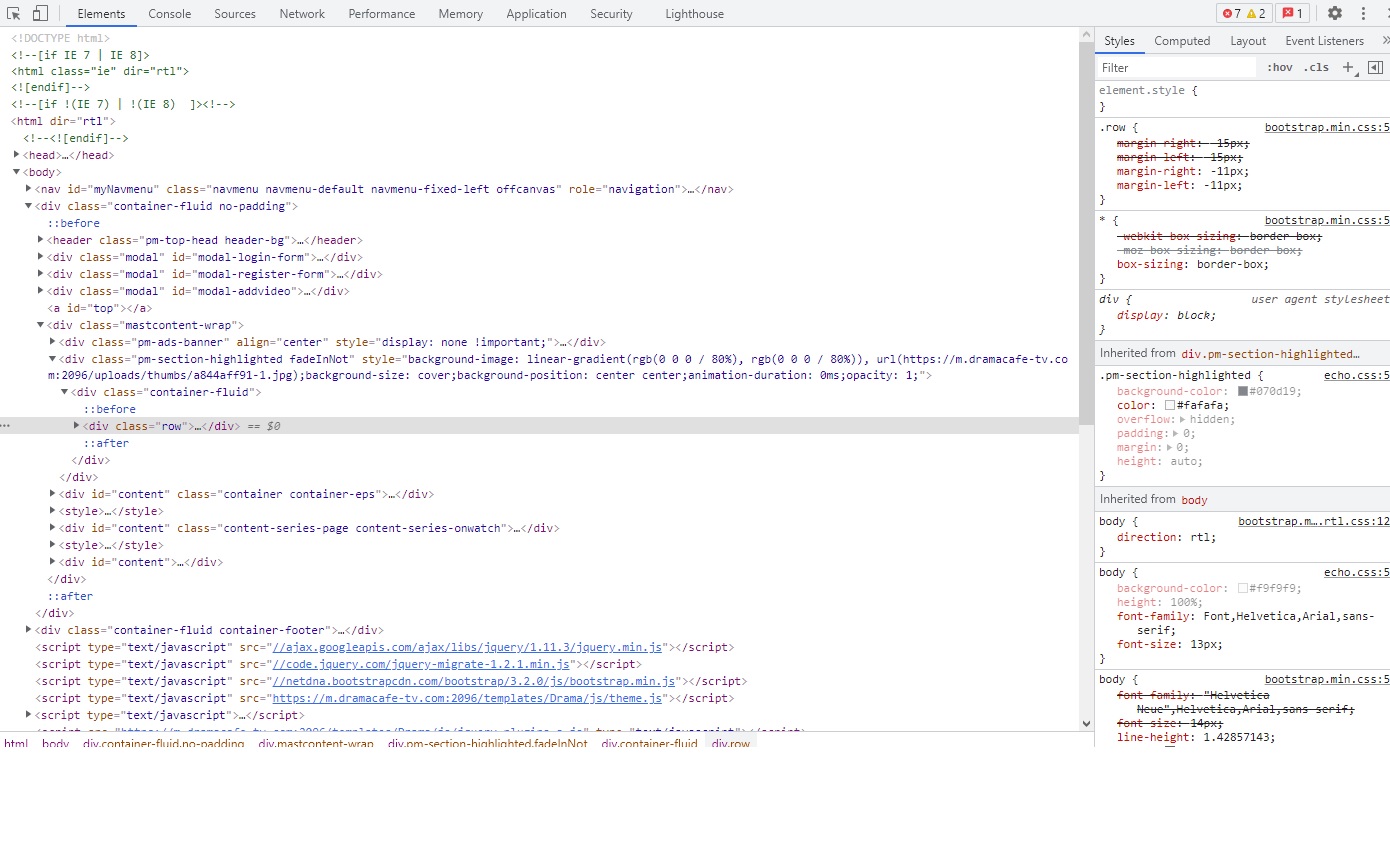Open bootstrap rtl.css:12 source link
Screen dimensions: 1390x867
click(x=1314, y=521)
